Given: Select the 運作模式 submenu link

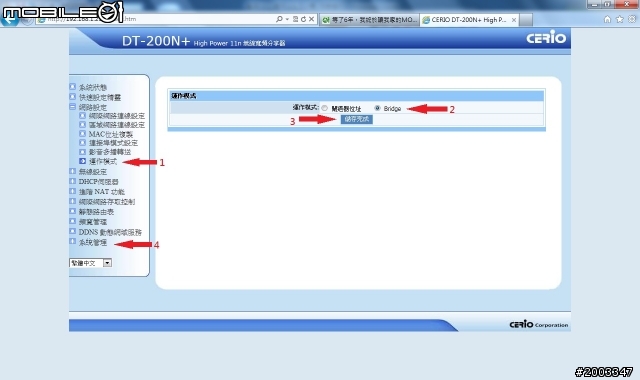Looking at the screenshot, I should tap(103, 161).
